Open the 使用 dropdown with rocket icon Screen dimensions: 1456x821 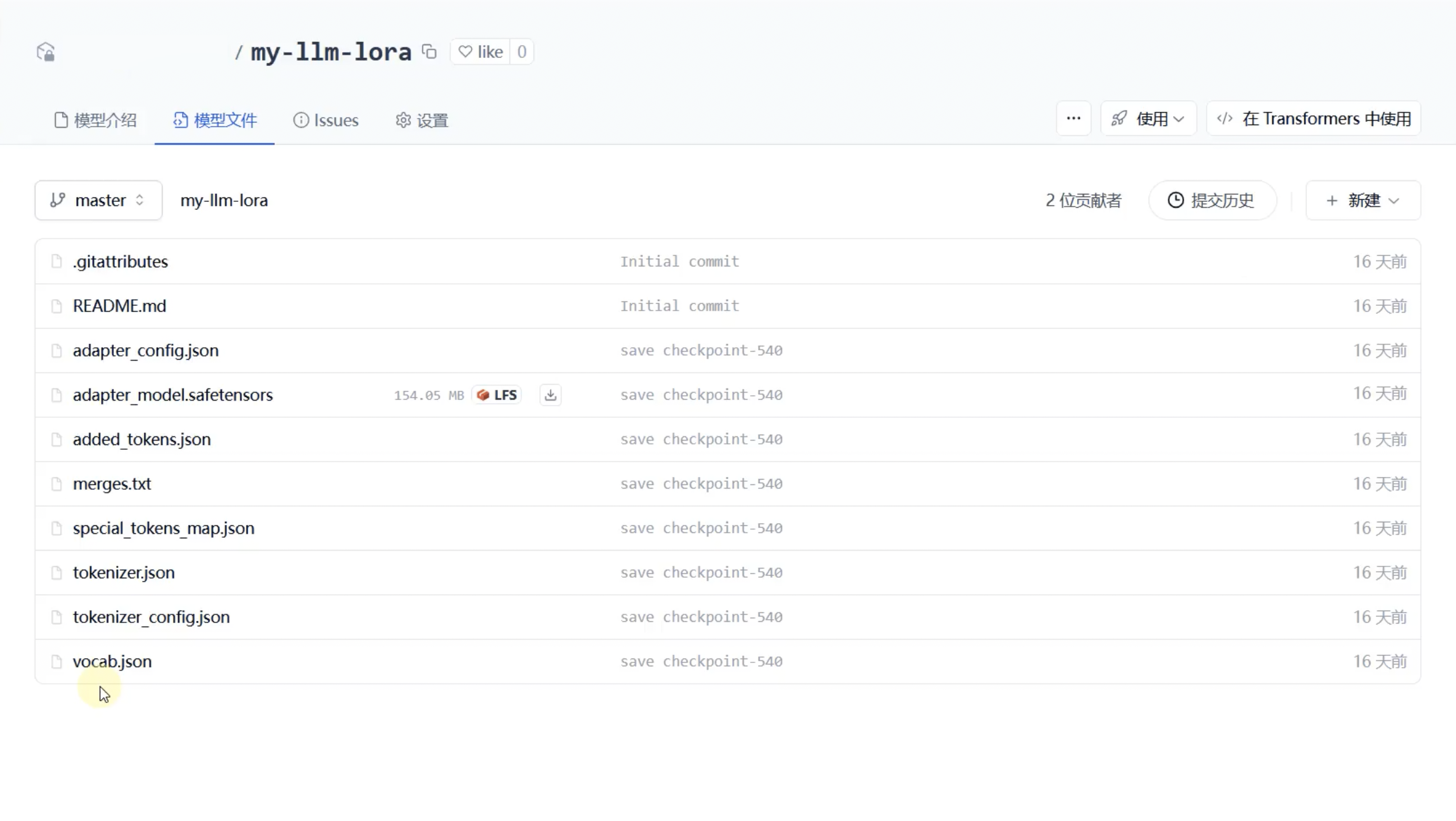(x=1148, y=119)
